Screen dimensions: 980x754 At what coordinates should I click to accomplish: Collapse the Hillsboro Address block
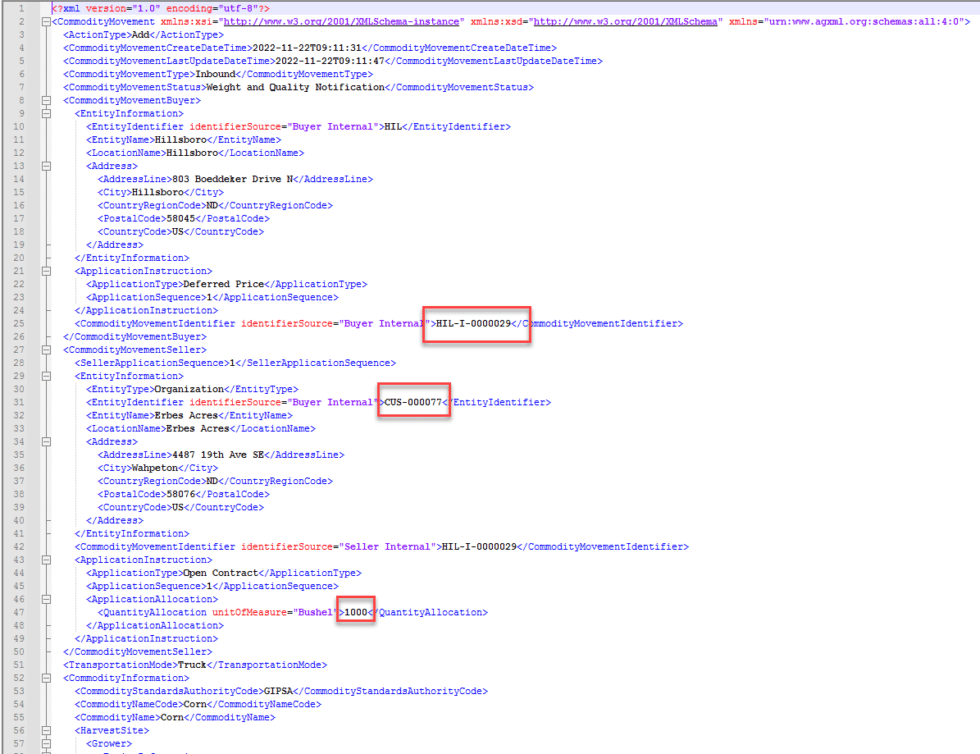tap(45, 165)
